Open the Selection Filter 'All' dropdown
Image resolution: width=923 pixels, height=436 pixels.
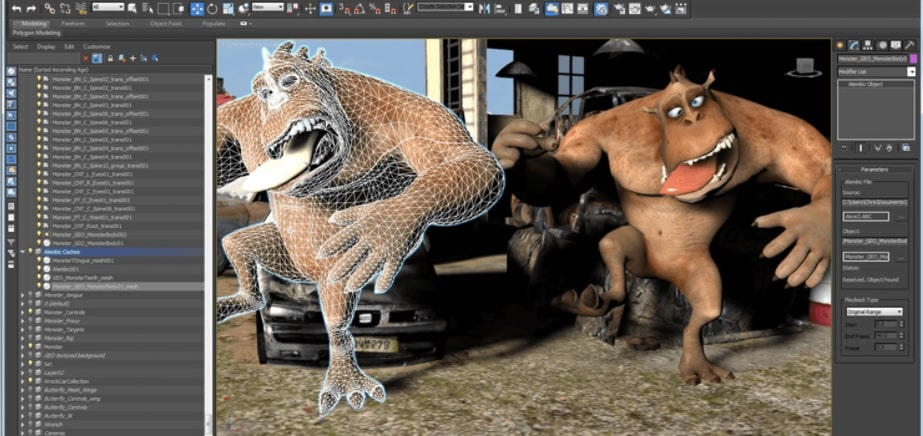click(x=108, y=7)
